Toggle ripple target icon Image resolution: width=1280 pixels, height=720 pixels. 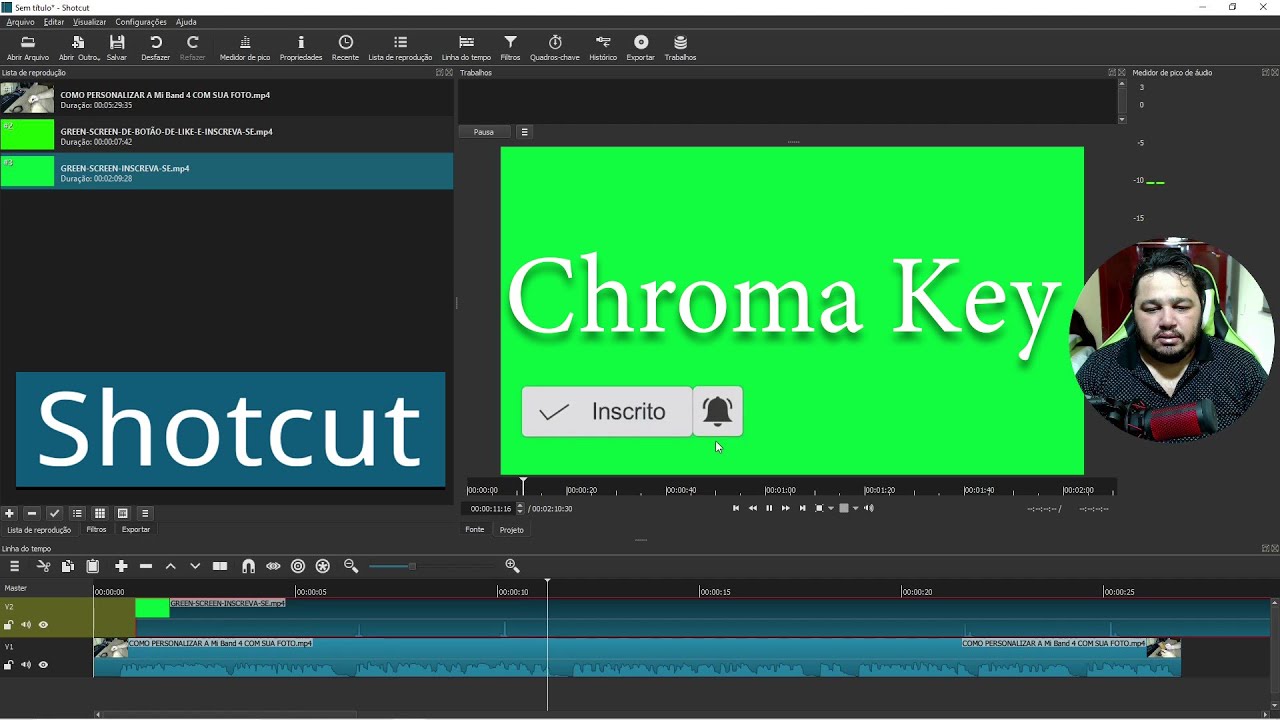coord(298,566)
